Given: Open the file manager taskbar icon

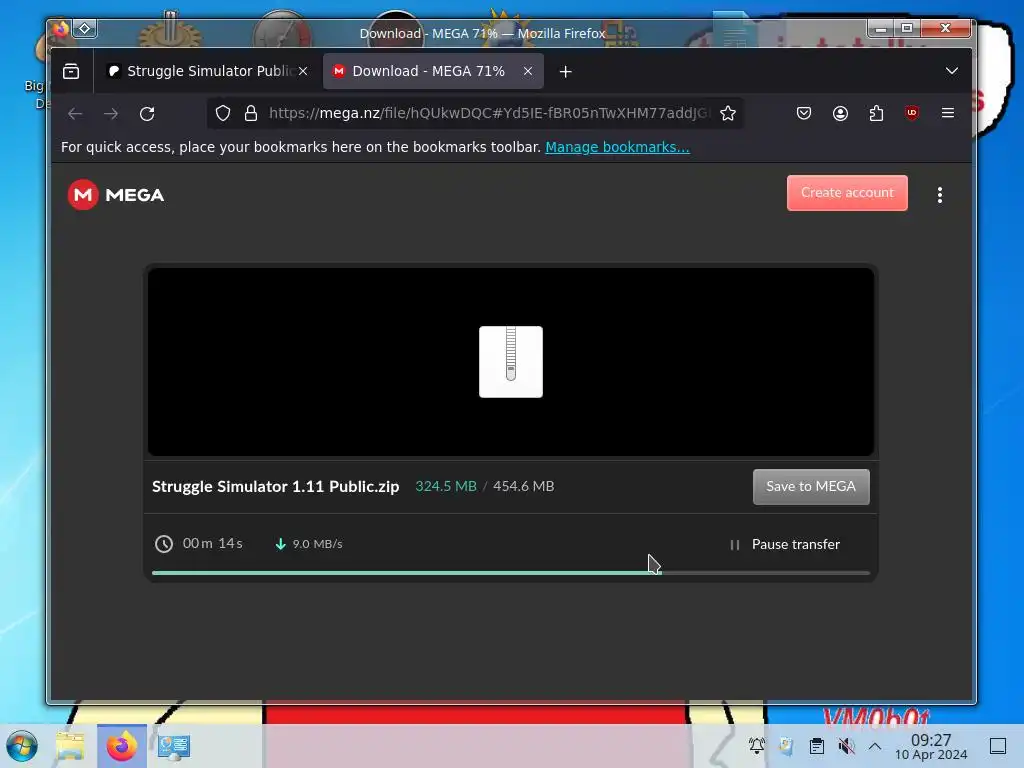Looking at the screenshot, I should tap(71, 746).
